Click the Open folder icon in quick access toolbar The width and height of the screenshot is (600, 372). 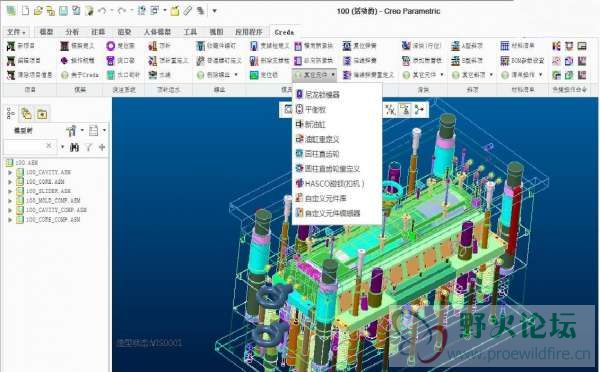pos(38,10)
